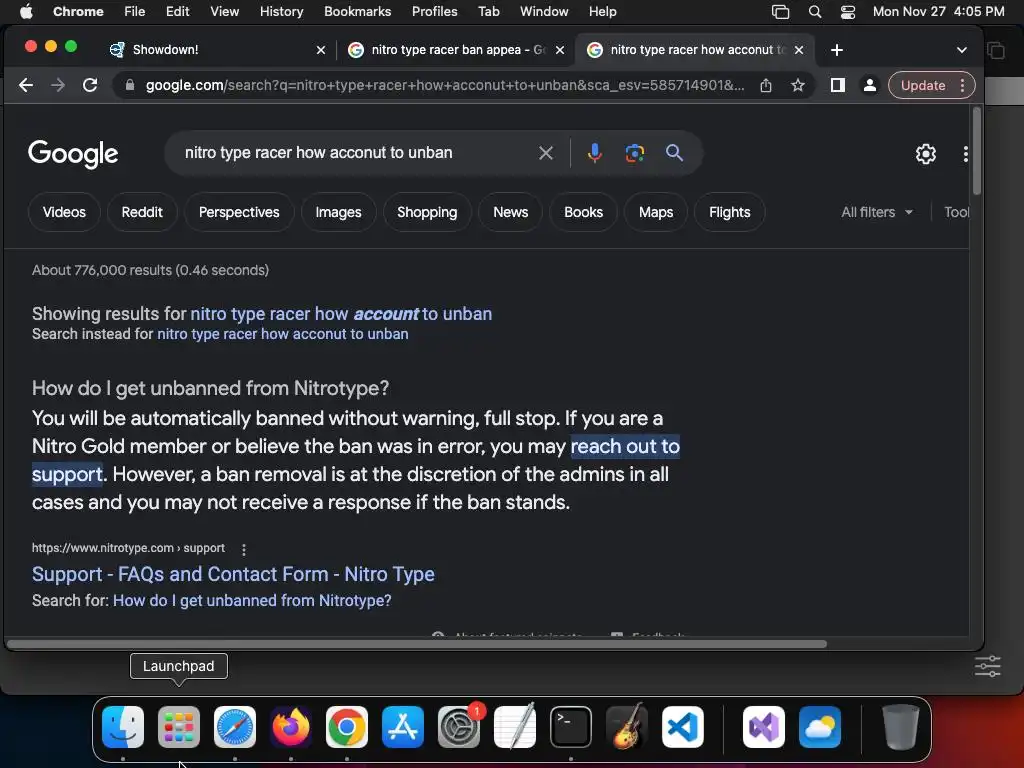The image size is (1024, 768).
Task: Open the History menu
Action: coord(281,11)
